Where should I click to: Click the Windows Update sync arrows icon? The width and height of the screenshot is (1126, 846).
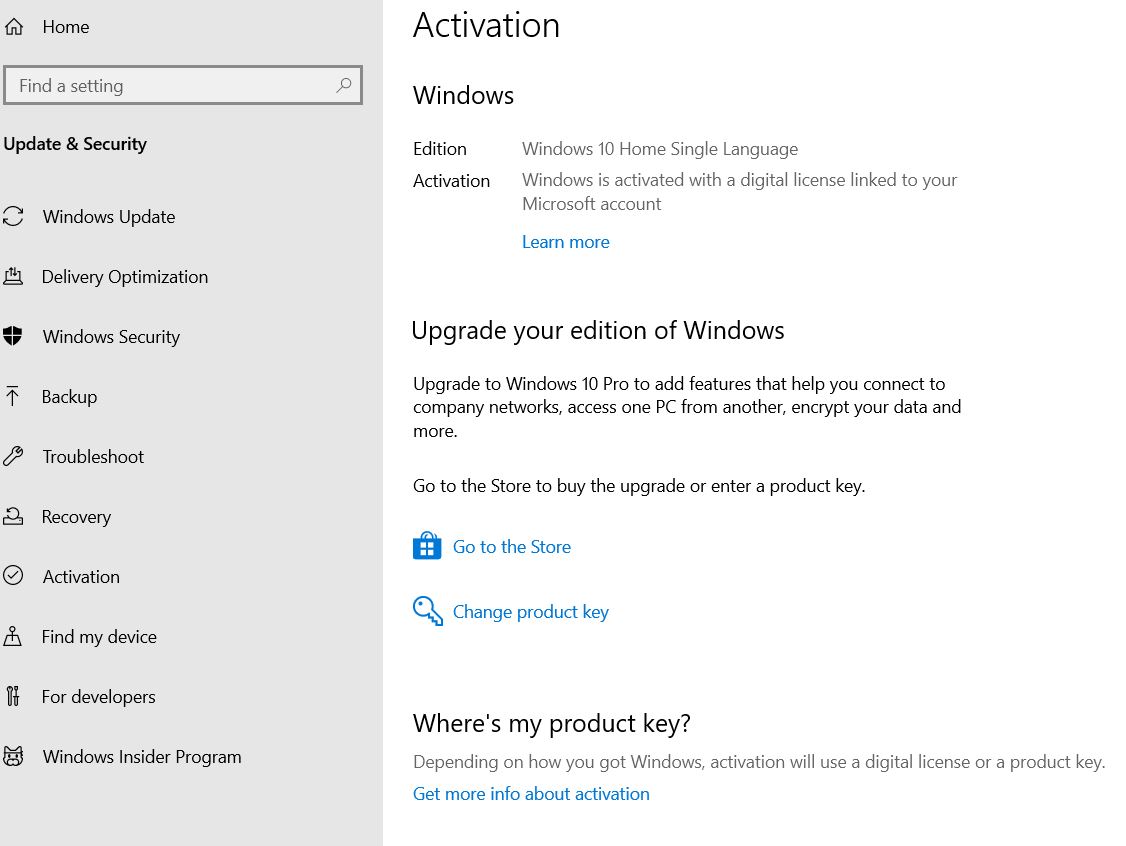click(x=13, y=217)
